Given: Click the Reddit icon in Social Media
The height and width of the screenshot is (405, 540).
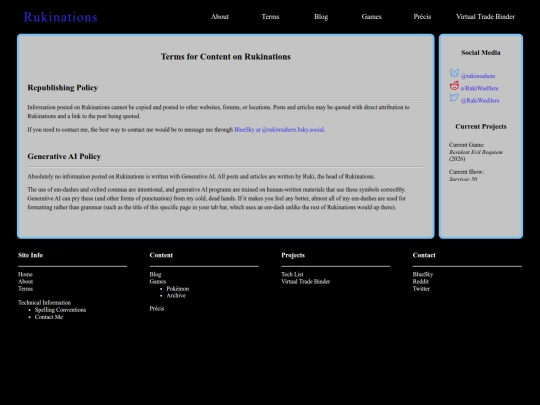Looking at the screenshot, I should (x=454, y=85).
